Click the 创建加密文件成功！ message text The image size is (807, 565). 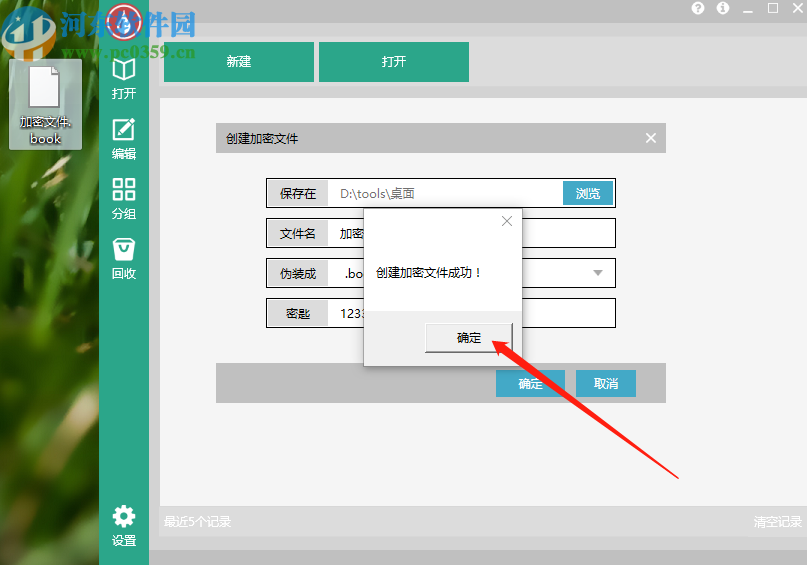coord(428,273)
